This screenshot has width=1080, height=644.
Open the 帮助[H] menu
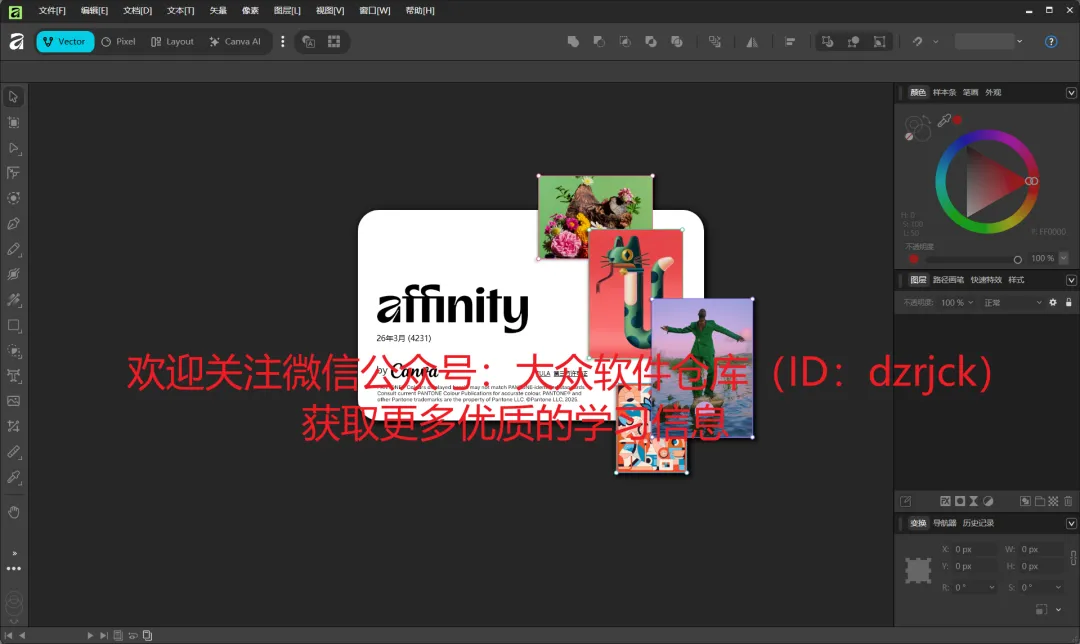point(420,10)
